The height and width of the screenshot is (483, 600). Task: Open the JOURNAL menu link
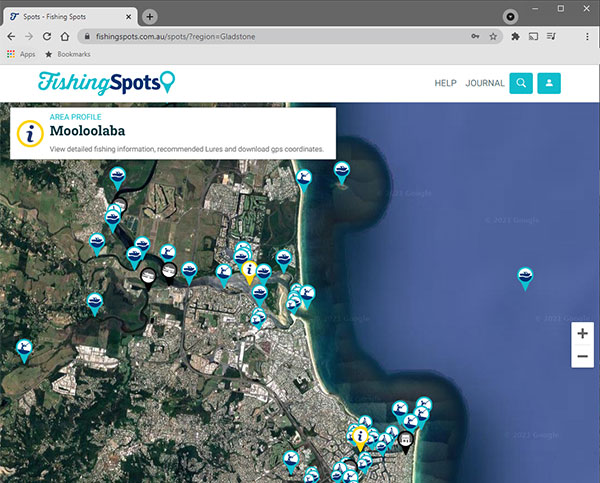485,83
